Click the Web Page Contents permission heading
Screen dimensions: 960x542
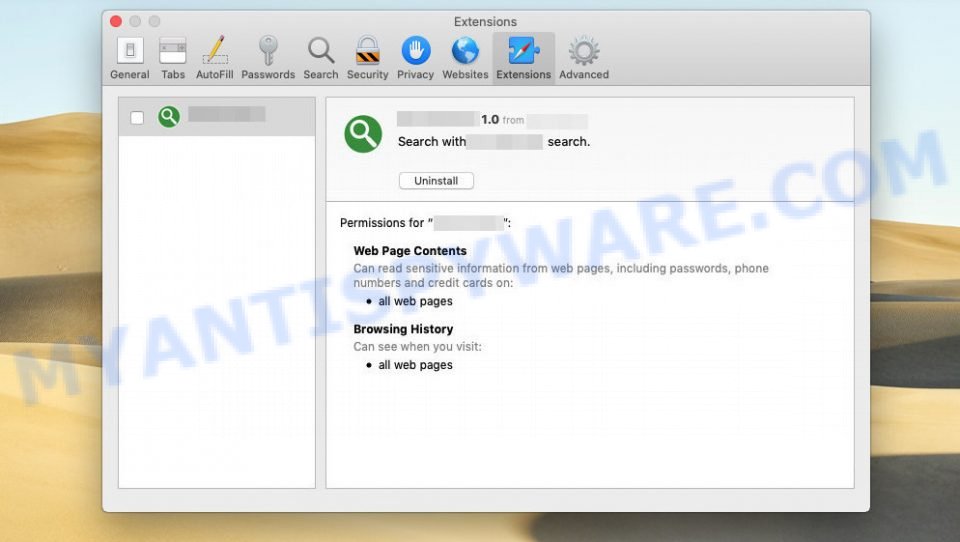[x=410, y=251]
